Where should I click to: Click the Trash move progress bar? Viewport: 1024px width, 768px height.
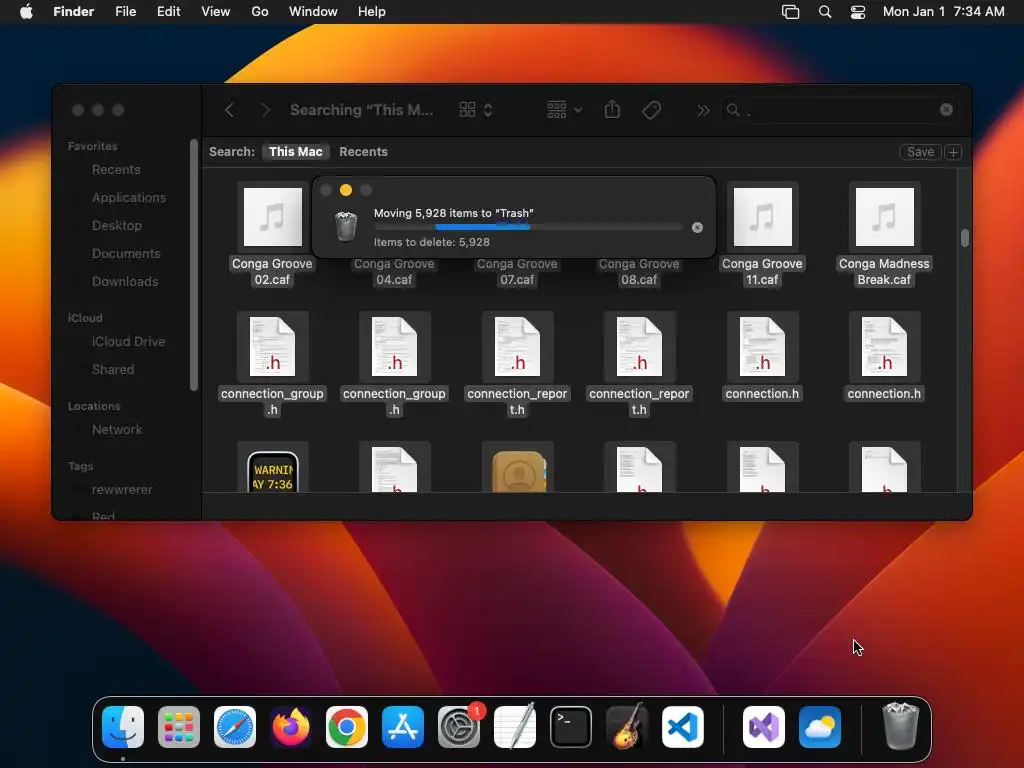[528, 227]
